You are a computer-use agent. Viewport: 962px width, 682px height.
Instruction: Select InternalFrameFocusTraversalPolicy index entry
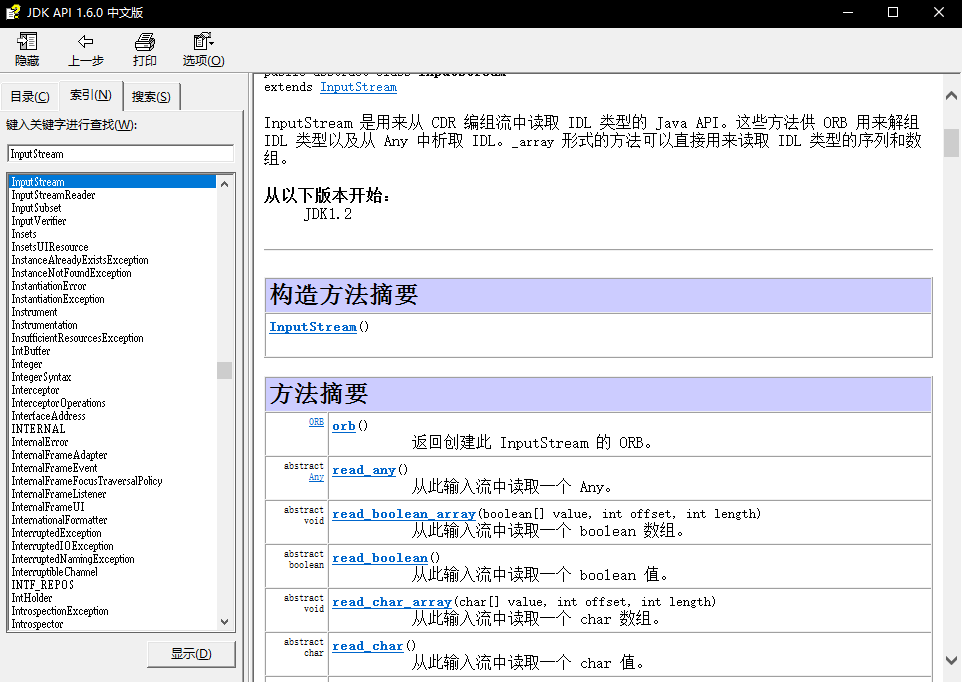[x=87, y=481]
